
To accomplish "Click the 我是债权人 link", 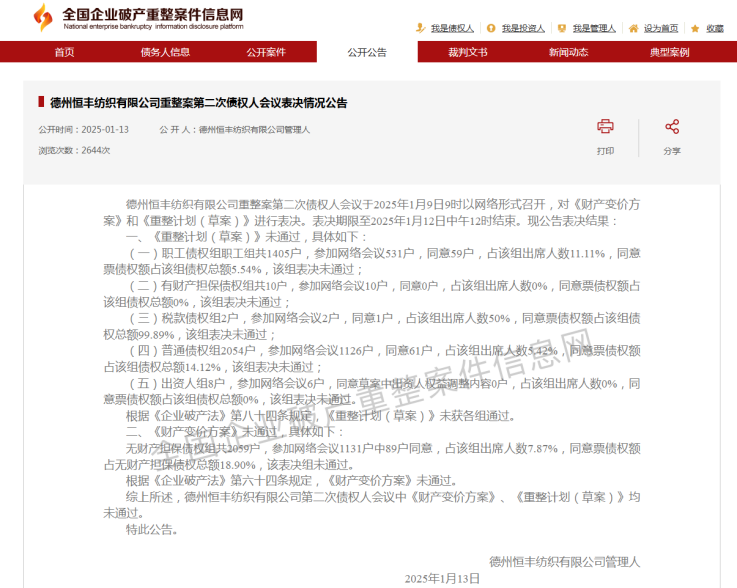I will point(452,28).
